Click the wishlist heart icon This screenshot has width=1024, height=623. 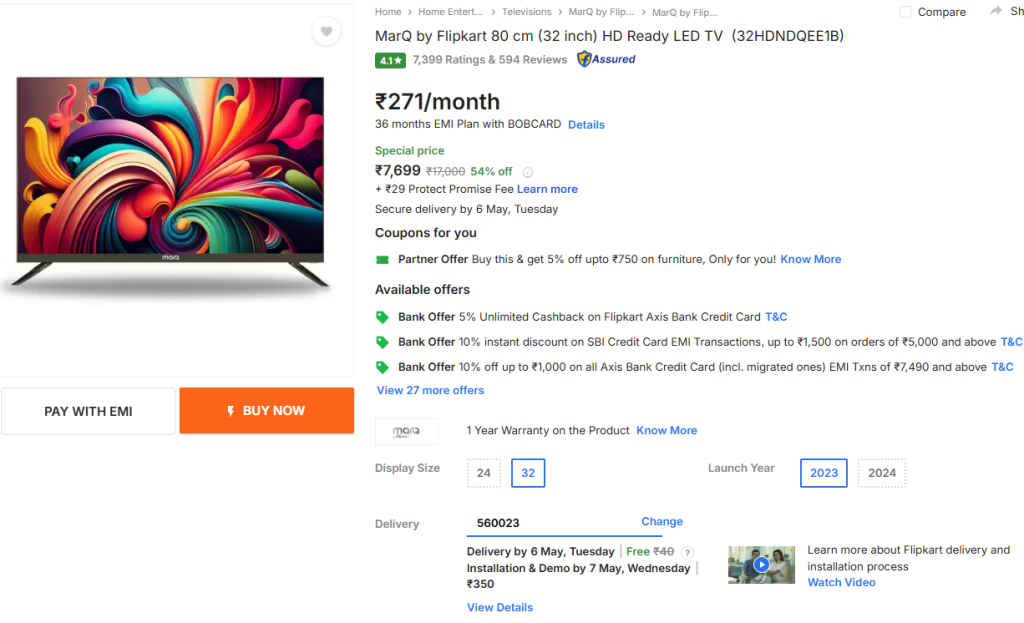pos(326,31)
